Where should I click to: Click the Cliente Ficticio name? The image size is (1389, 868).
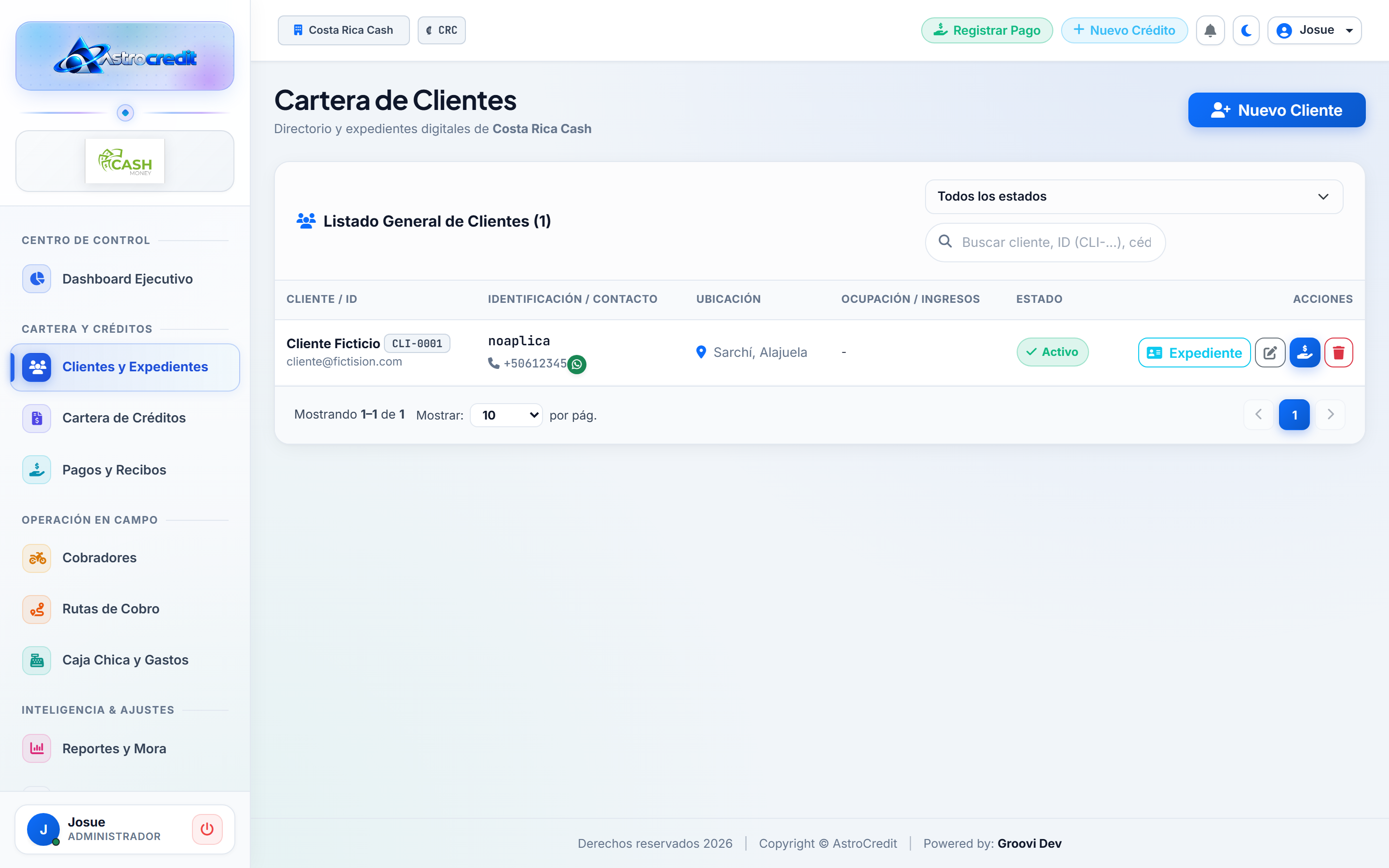[x=333, y=343]
